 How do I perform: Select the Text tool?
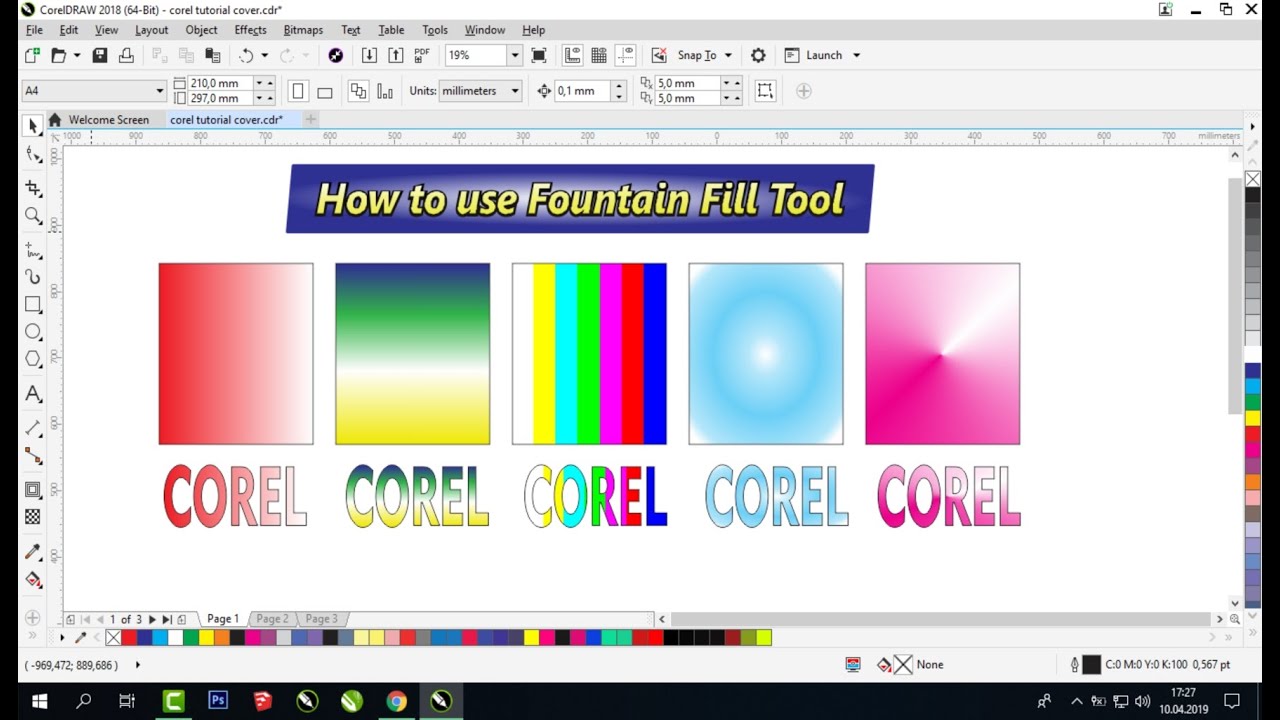point(33,393)
